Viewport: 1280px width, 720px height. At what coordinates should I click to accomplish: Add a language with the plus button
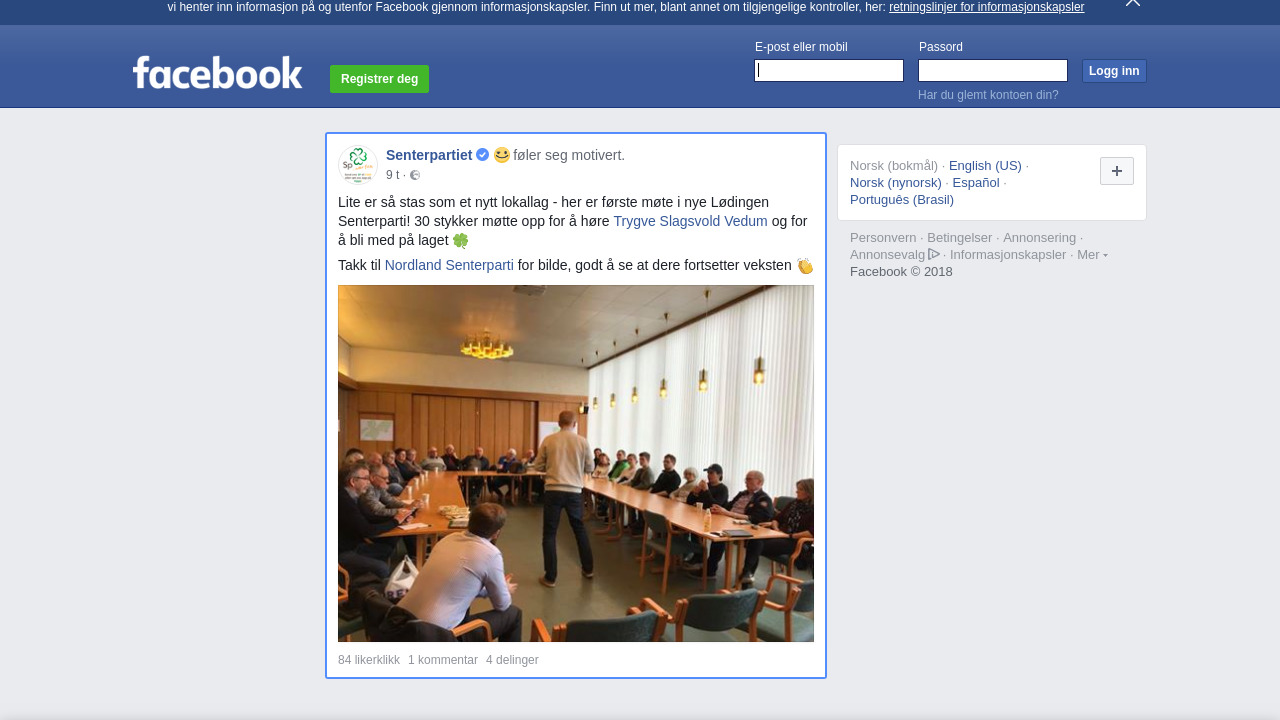pos(1117,171)
